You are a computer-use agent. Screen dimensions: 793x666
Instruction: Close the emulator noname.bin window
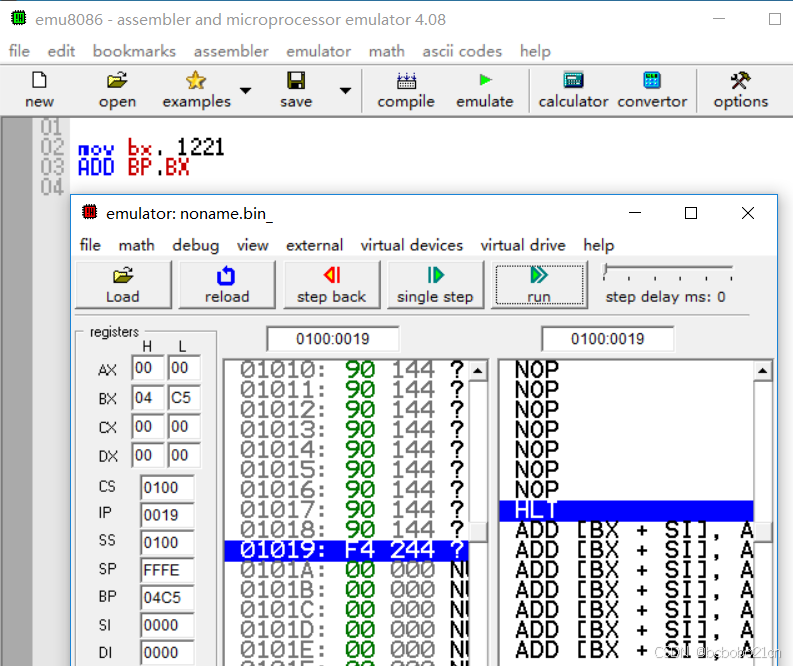coord(748,213)
